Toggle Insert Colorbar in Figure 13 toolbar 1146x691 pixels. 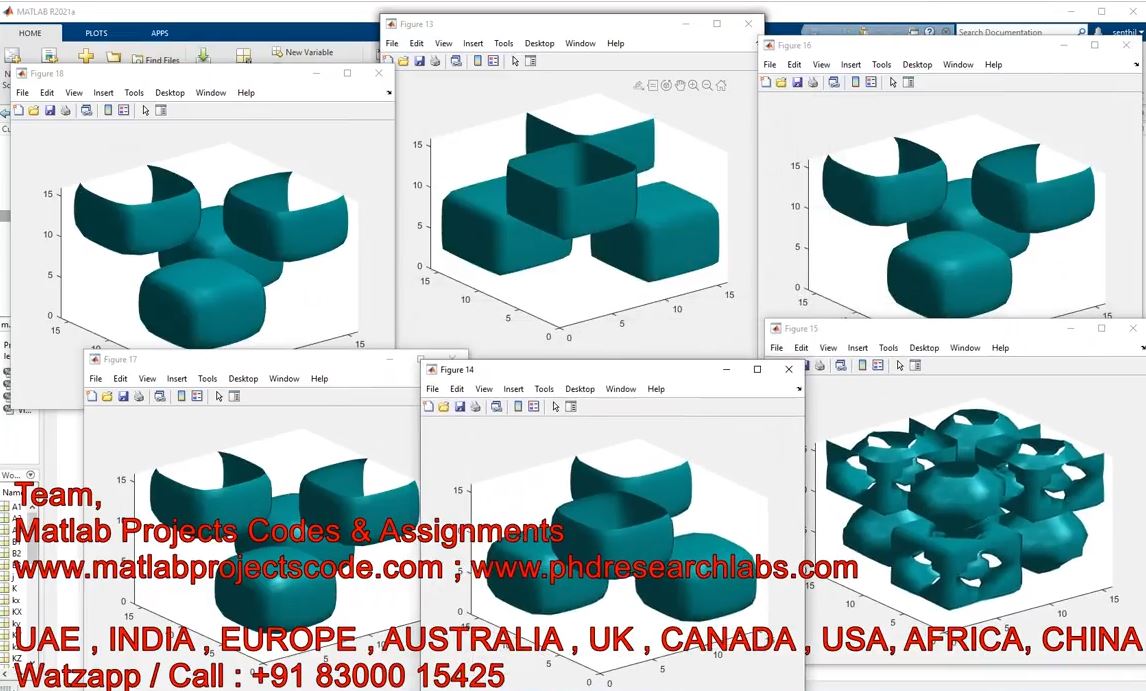pyautogui.click(x=478, y=61)
